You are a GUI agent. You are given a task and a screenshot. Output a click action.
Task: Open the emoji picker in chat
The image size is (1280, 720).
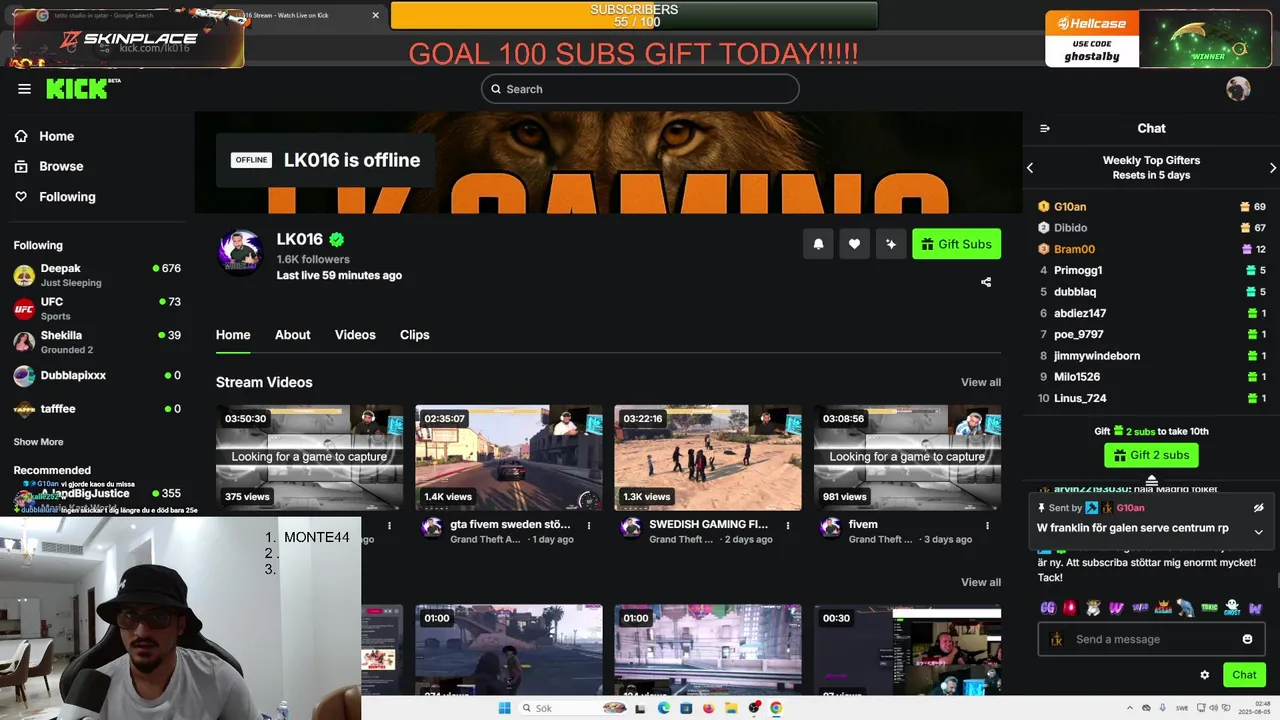1247,639
